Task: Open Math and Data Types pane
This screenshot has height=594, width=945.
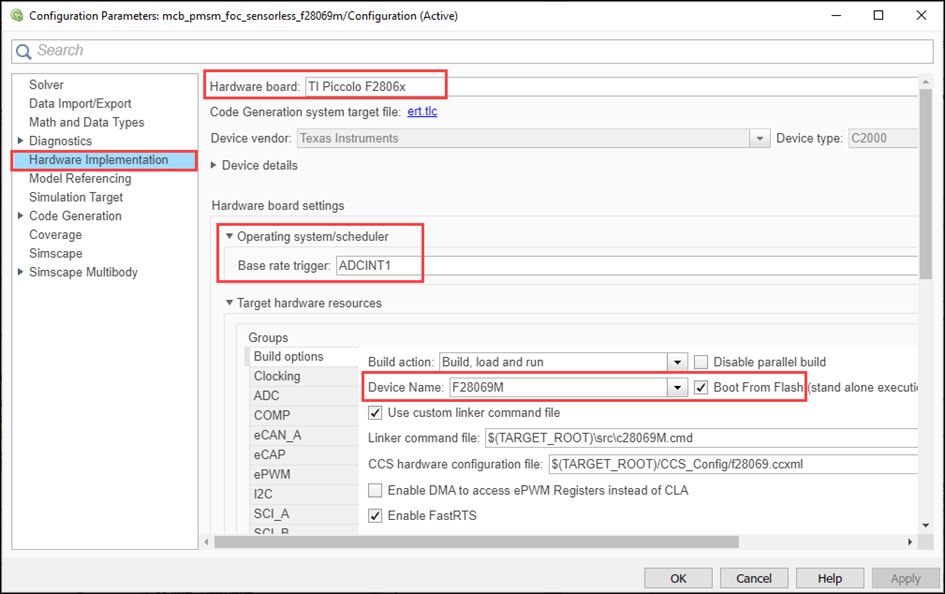Action: [x=86, y=122]
